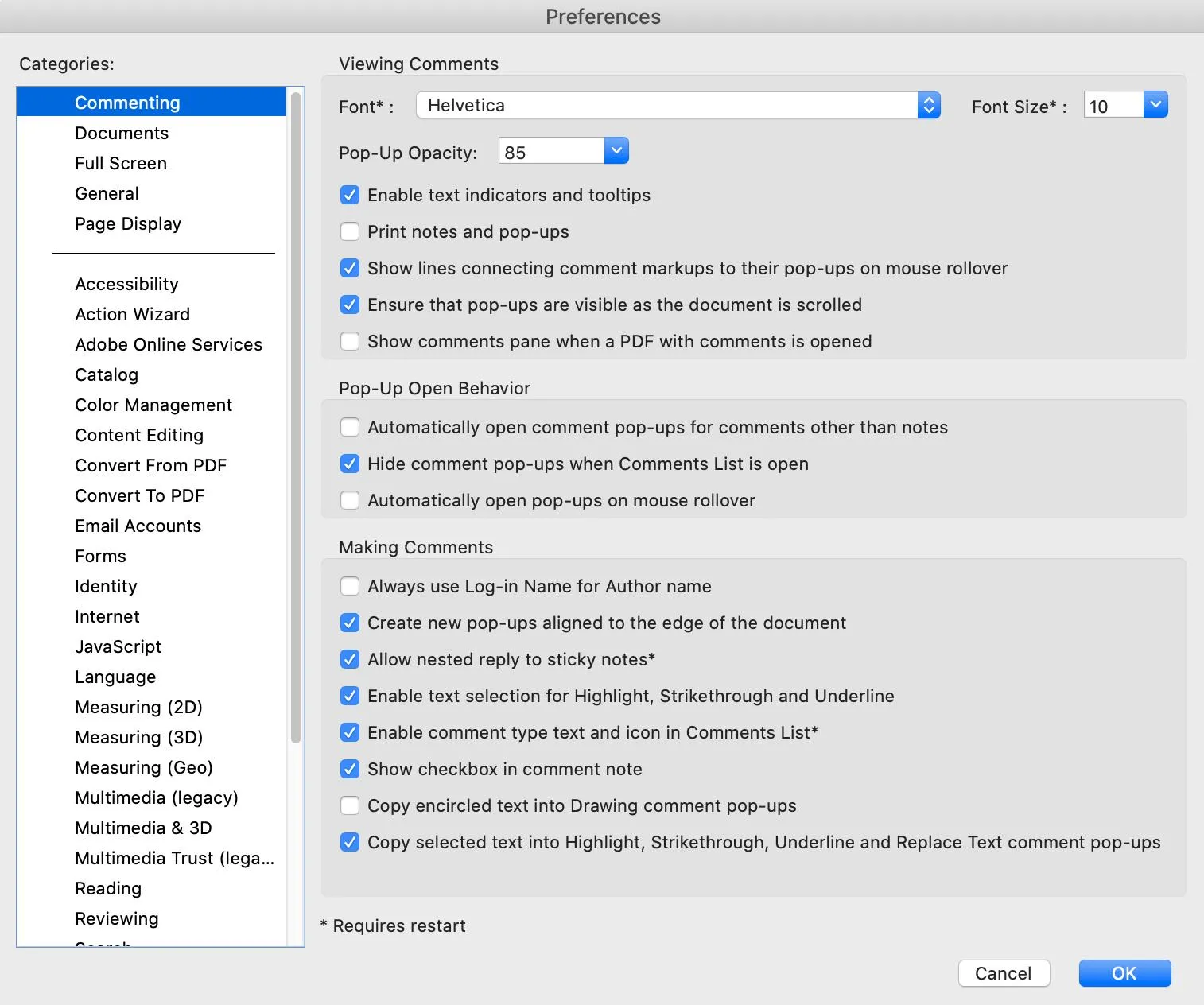The height and width of the screenshot is (1005, 1204).
Task: Open the Forms preferences category
Action: click(100, 556)
